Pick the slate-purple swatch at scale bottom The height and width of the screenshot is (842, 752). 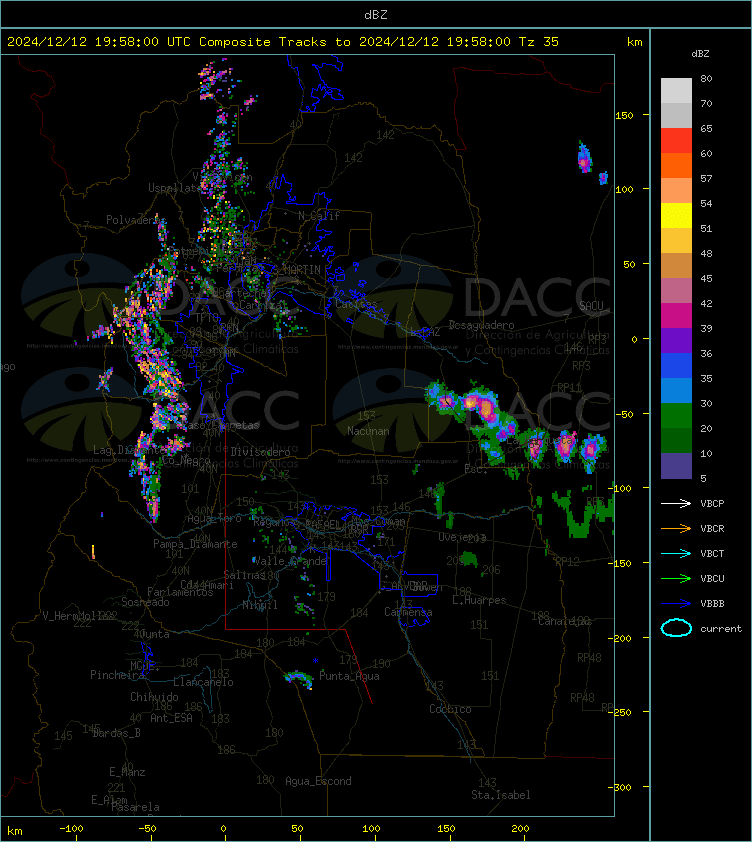coord(676,466)
